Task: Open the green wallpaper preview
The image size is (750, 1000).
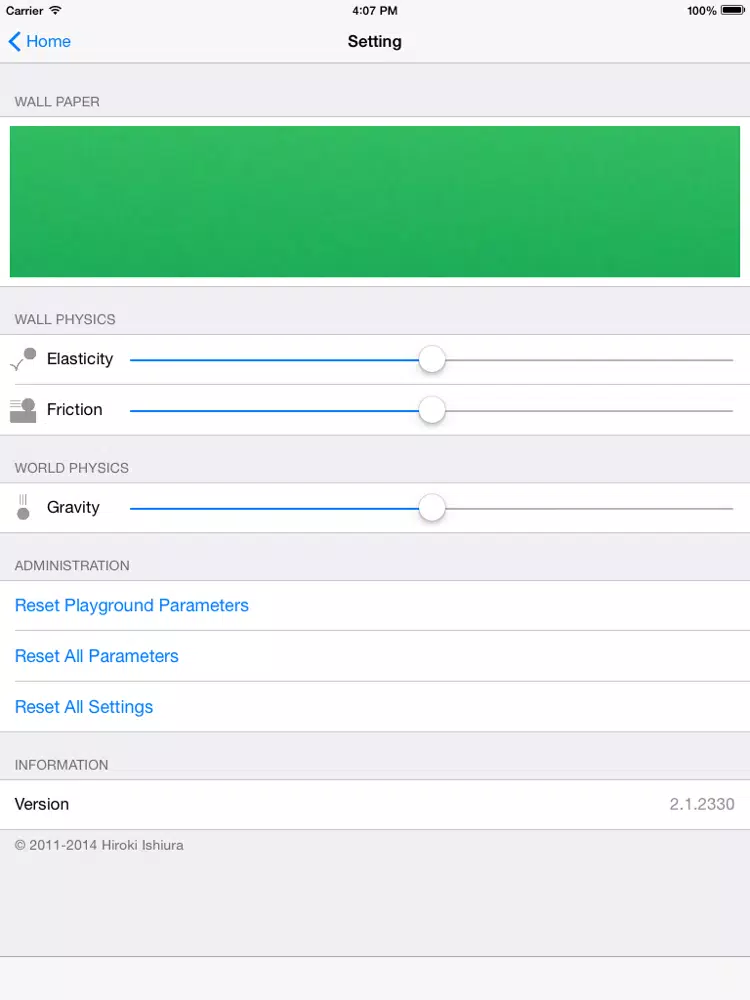Action: coord(375,202)
